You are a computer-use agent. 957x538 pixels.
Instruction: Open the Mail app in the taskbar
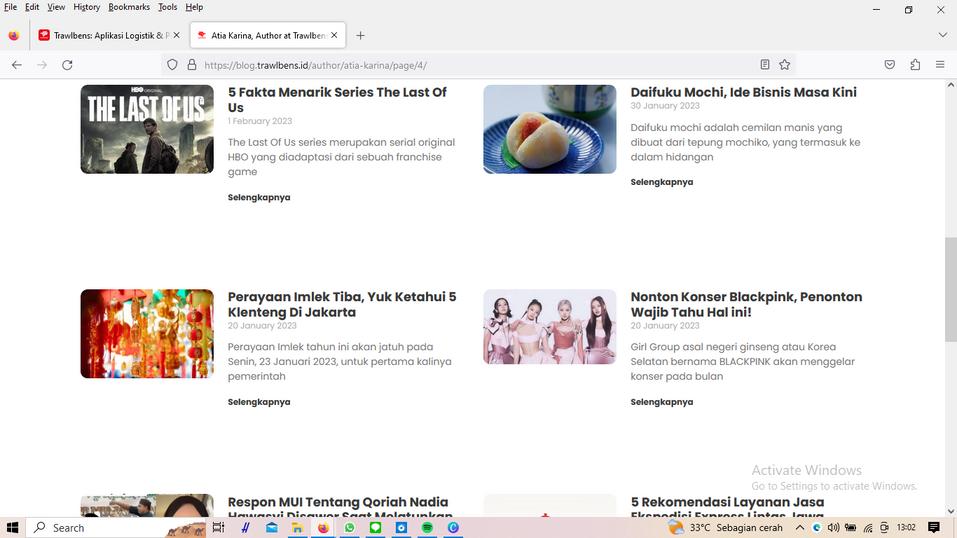[272, 528]
